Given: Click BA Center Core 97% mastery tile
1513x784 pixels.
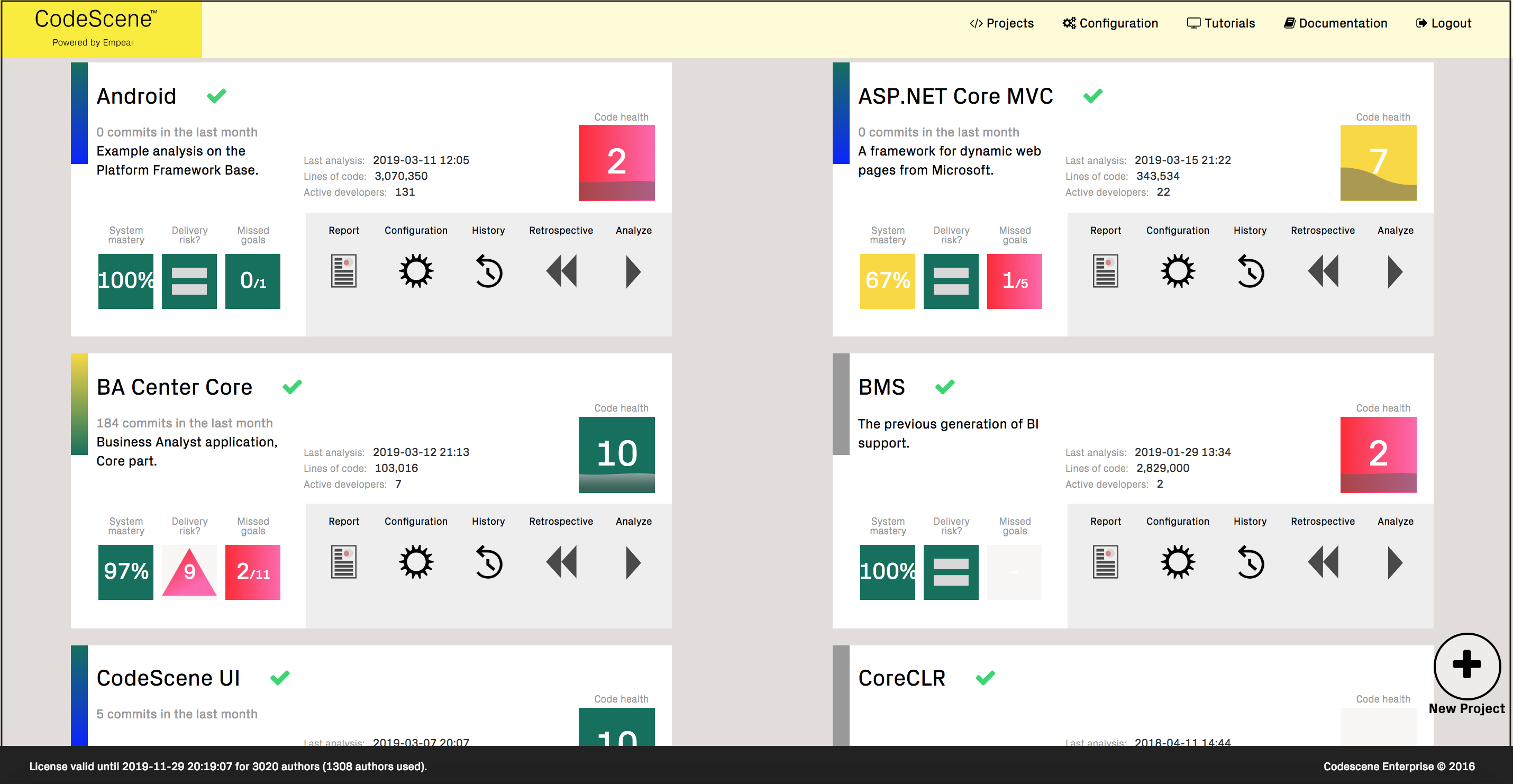Looking at the screenshot, I should point(126,572).
